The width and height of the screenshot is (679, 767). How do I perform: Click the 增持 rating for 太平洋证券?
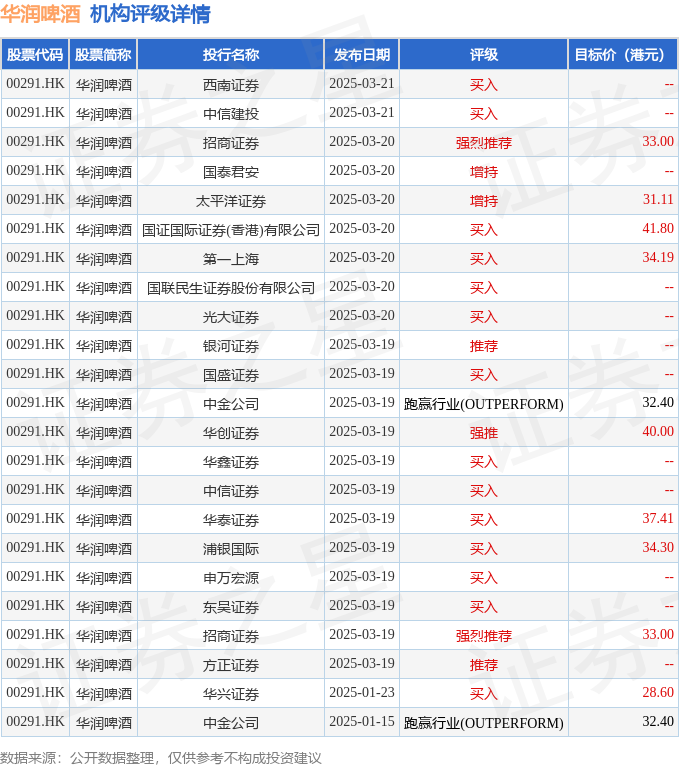tap(484, 201)
